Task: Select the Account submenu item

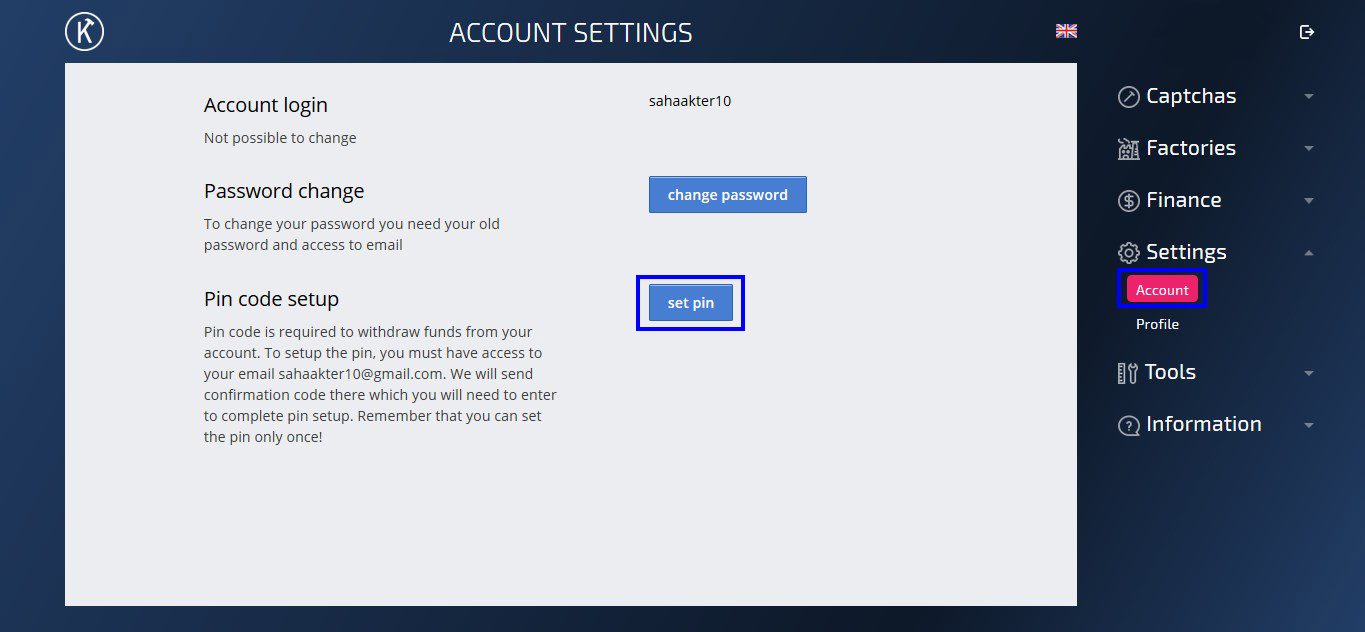Action: [1162, 289]
